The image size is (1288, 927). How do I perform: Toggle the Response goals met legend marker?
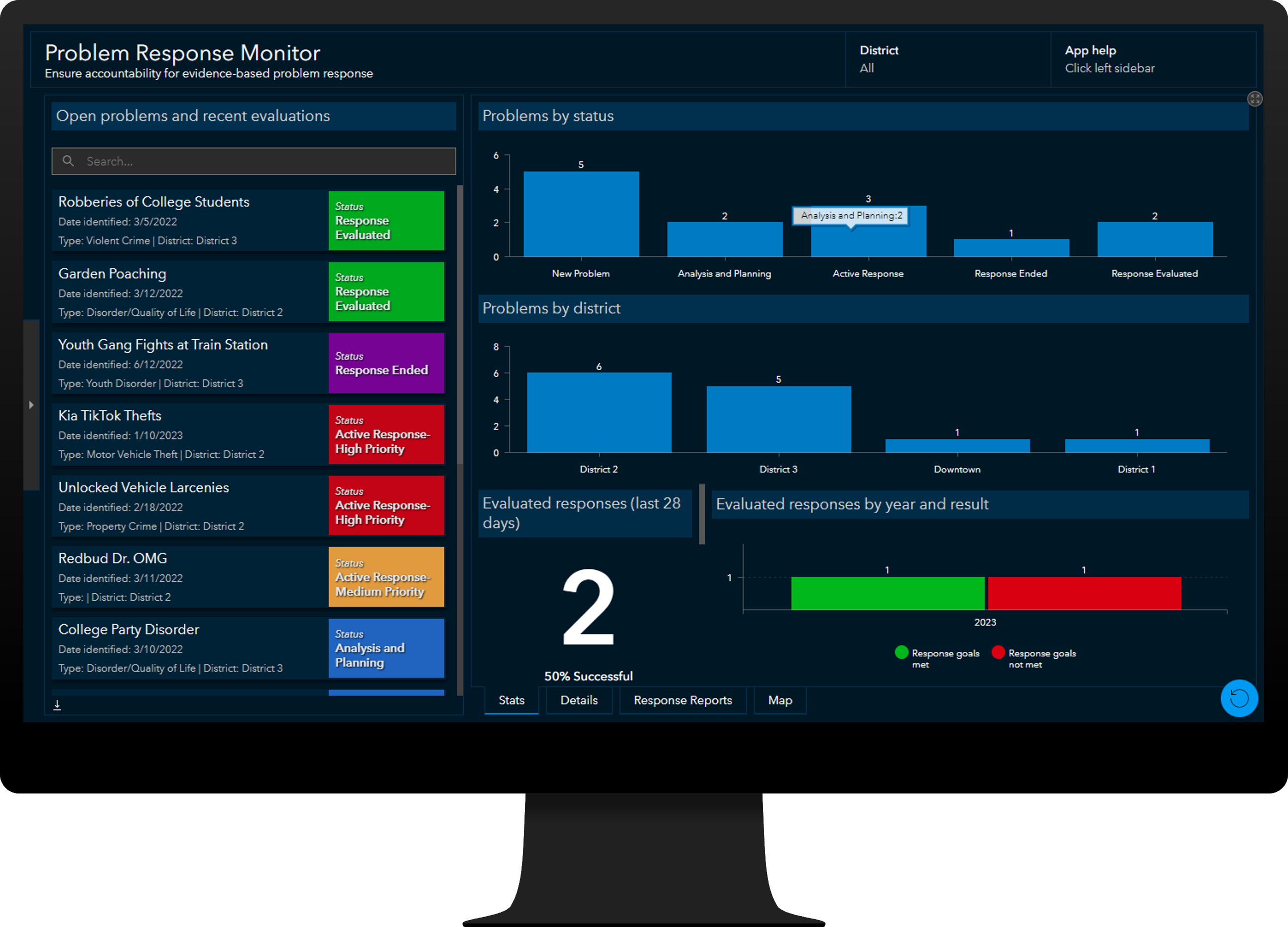click(902, 652)
